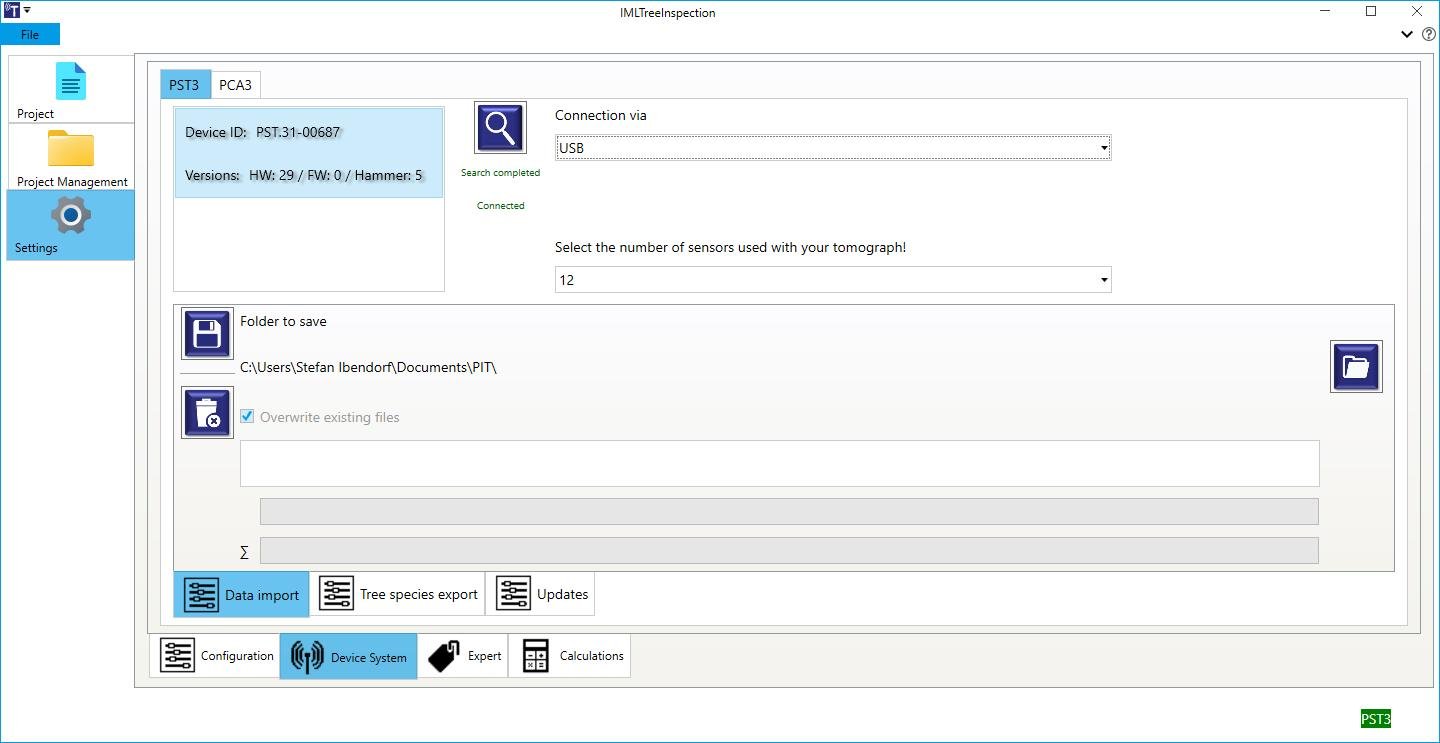This screenshot has height=743, width=1440.
Task: Maximize the application window
Action: tap(1371, 12)
